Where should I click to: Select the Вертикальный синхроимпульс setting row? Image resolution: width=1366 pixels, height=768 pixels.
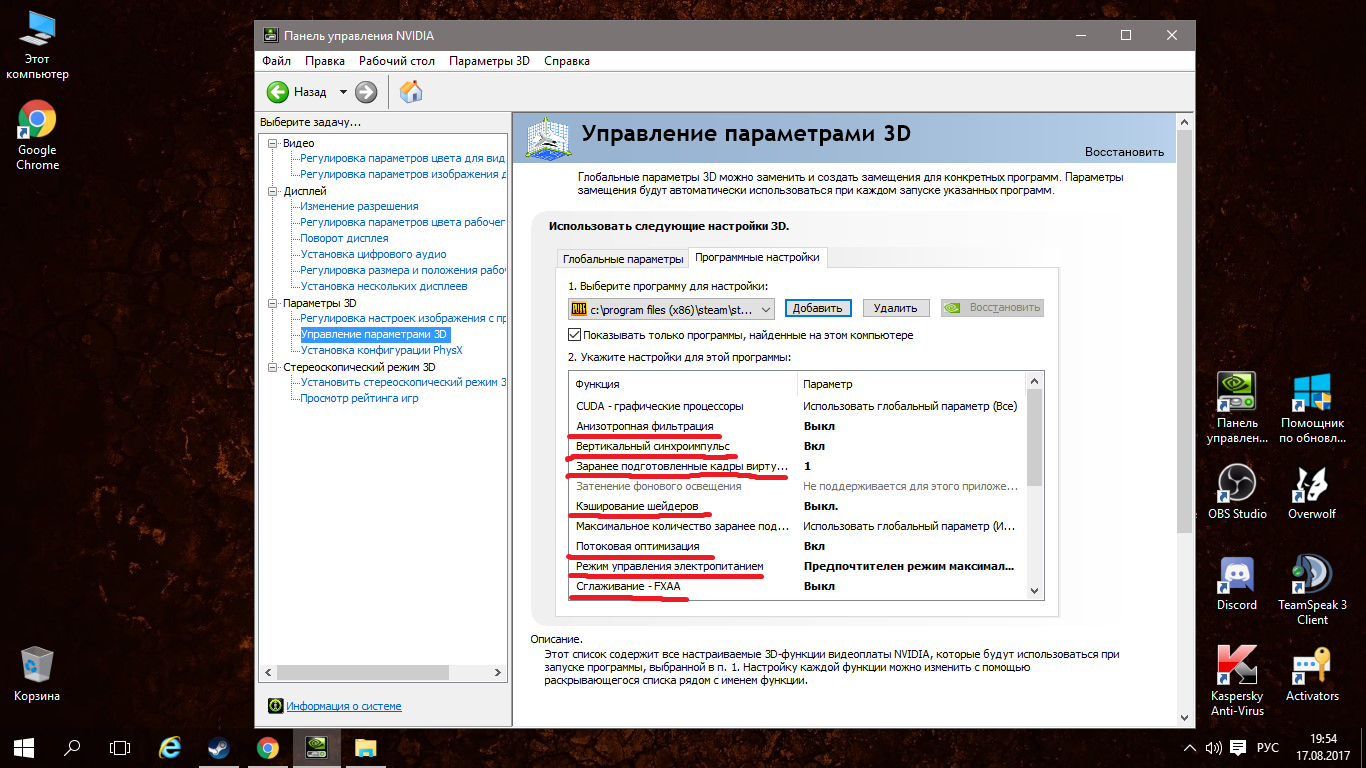tap(797, 446)
